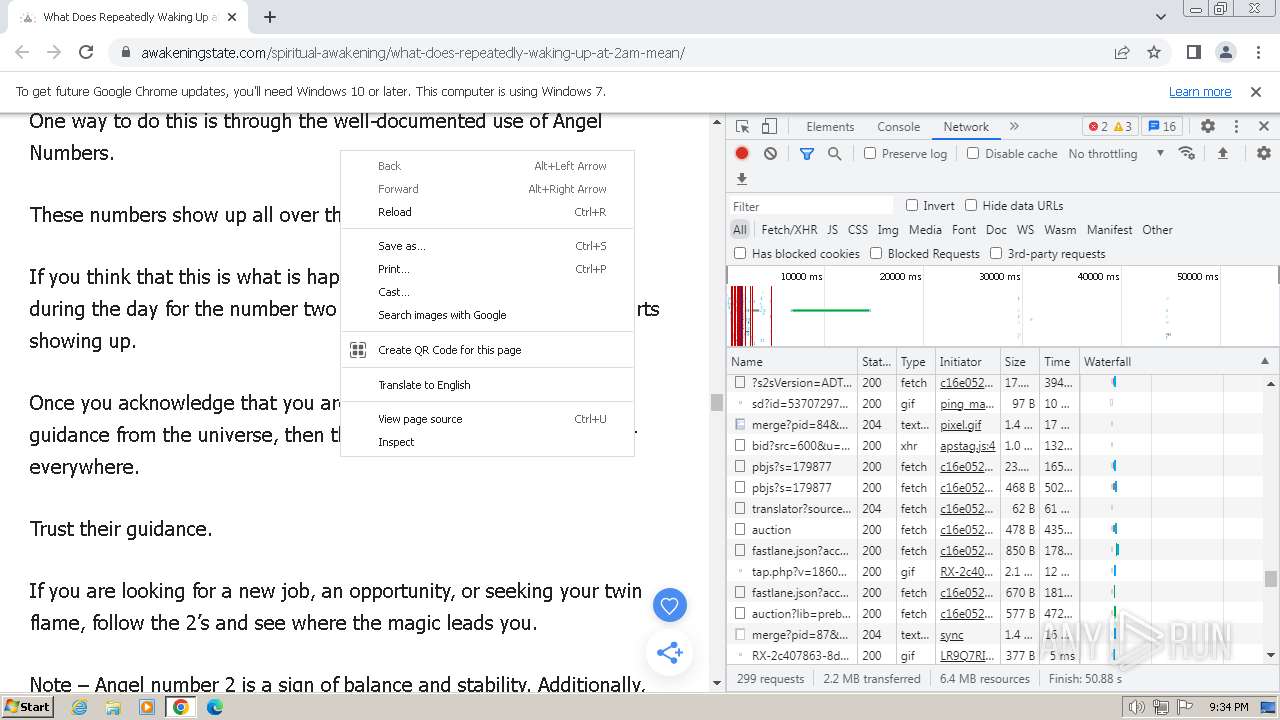Click the blue heart favorite button
This screenshot has width=1280, height=720.
pyautogui.click(x=670, y=605)
